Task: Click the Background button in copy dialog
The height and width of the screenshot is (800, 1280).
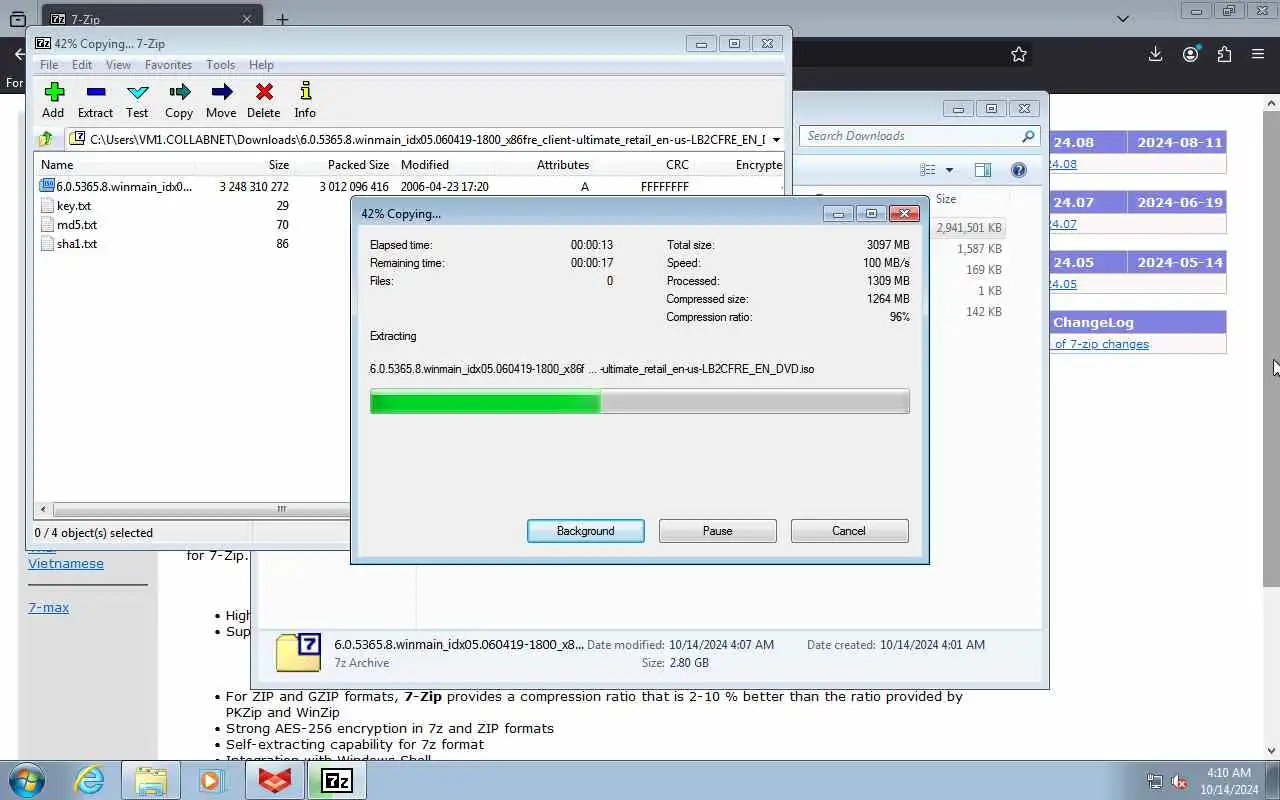Action: tap(586, 531)
